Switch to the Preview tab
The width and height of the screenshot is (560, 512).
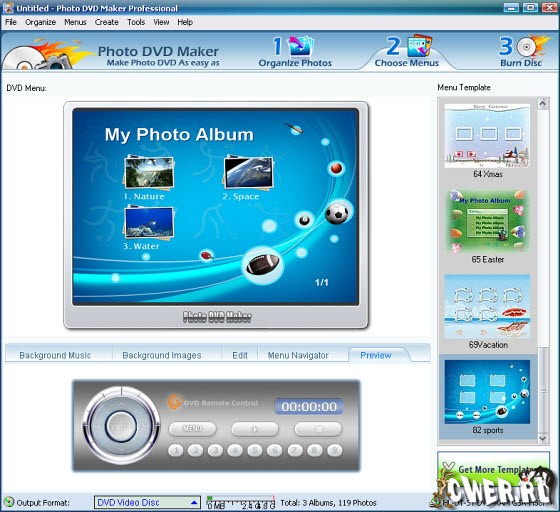click(376, 355)
